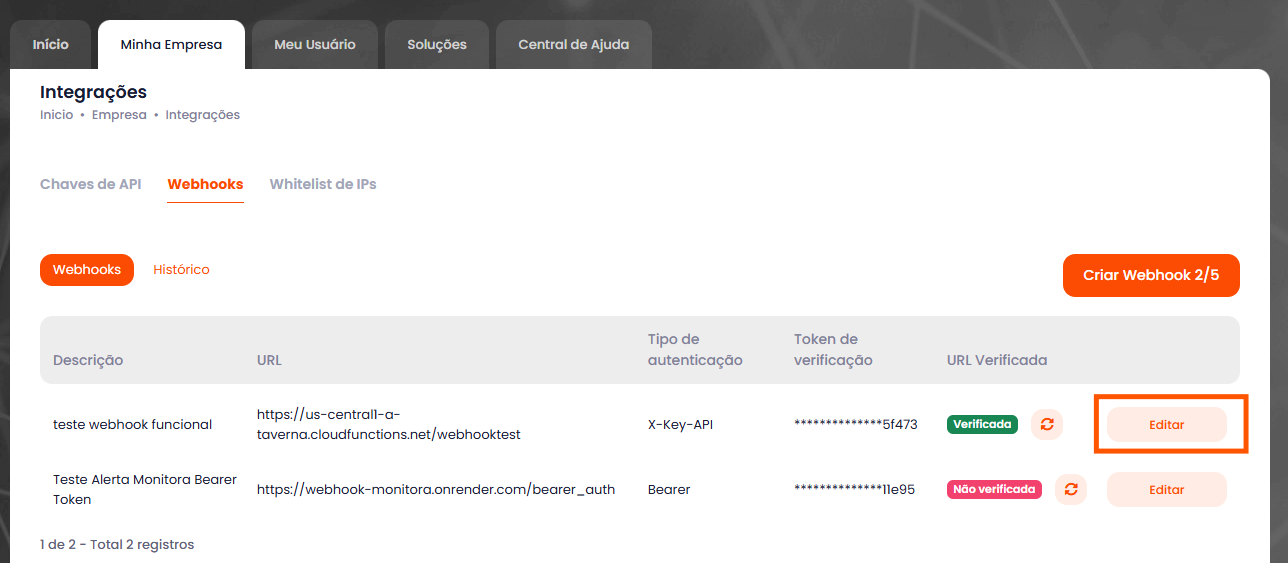Click the Inicio breadcrumb link

click(56, 115)
